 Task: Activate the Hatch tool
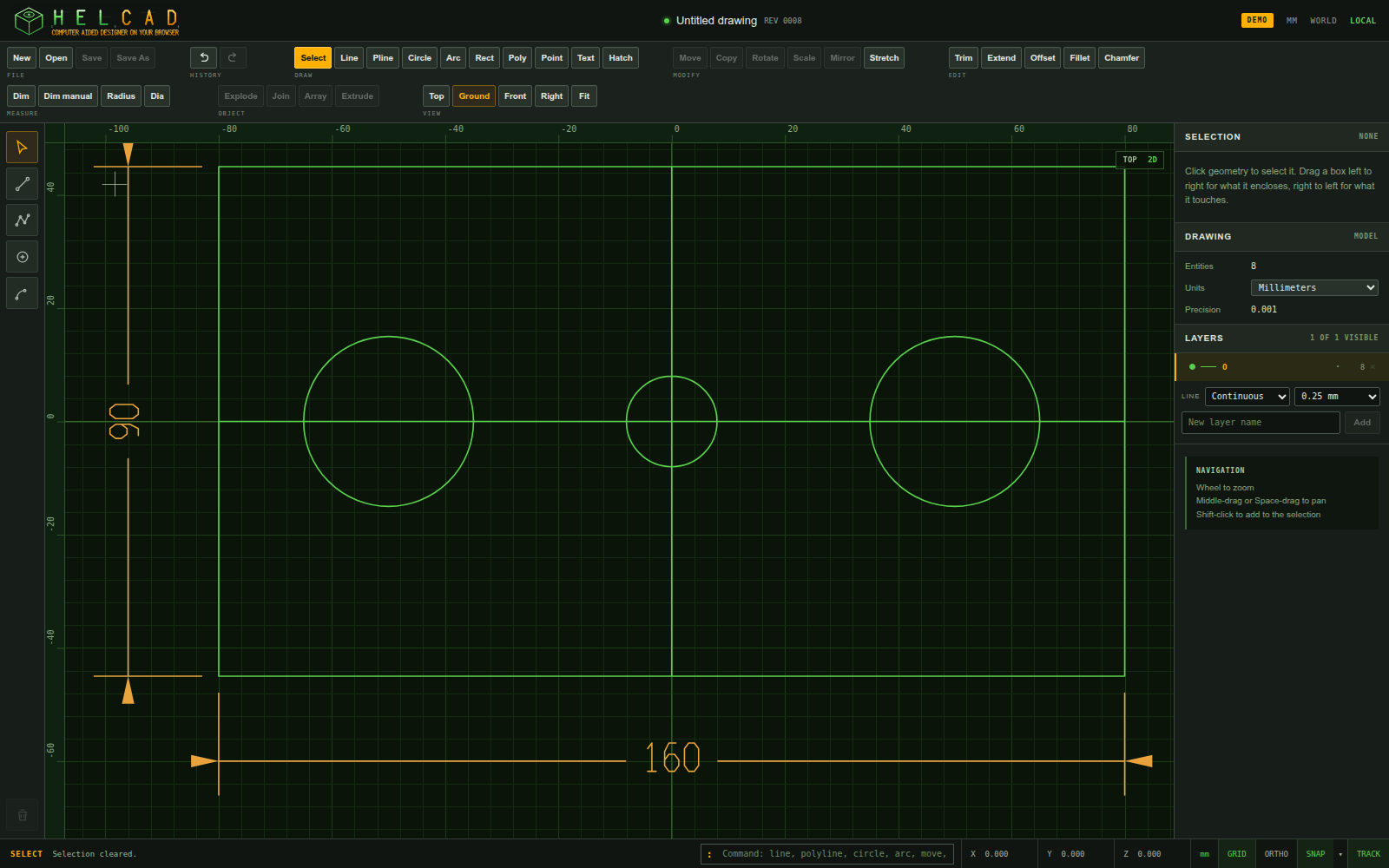click(621, 58)
